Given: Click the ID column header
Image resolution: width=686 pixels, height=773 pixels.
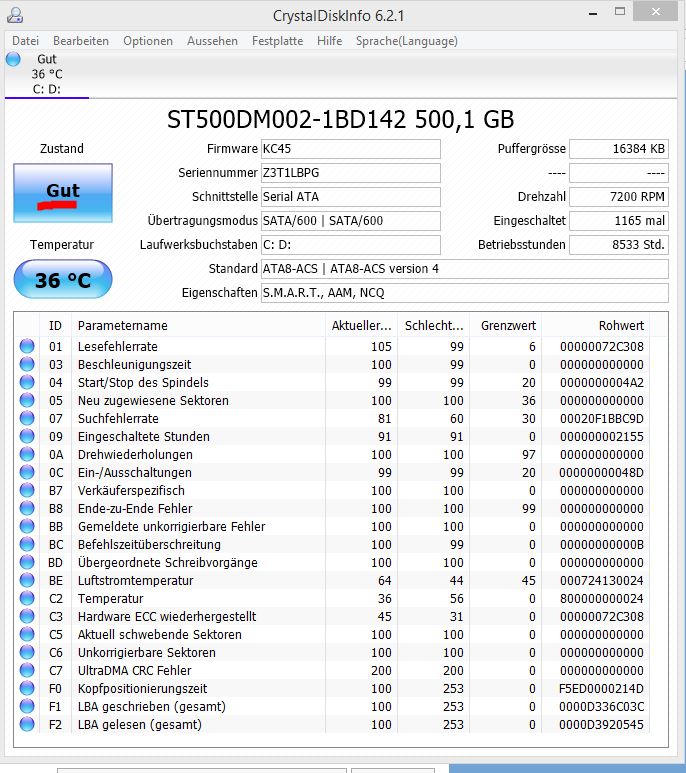Looking at the screenshot, I should (55, 325).
